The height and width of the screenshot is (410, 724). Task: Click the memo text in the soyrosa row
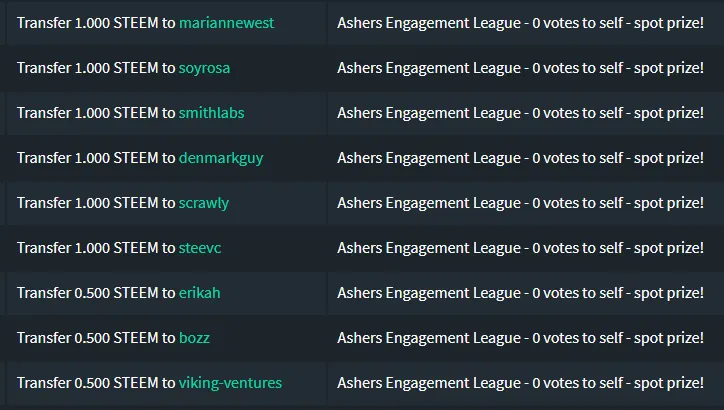[x=520, y=68]
